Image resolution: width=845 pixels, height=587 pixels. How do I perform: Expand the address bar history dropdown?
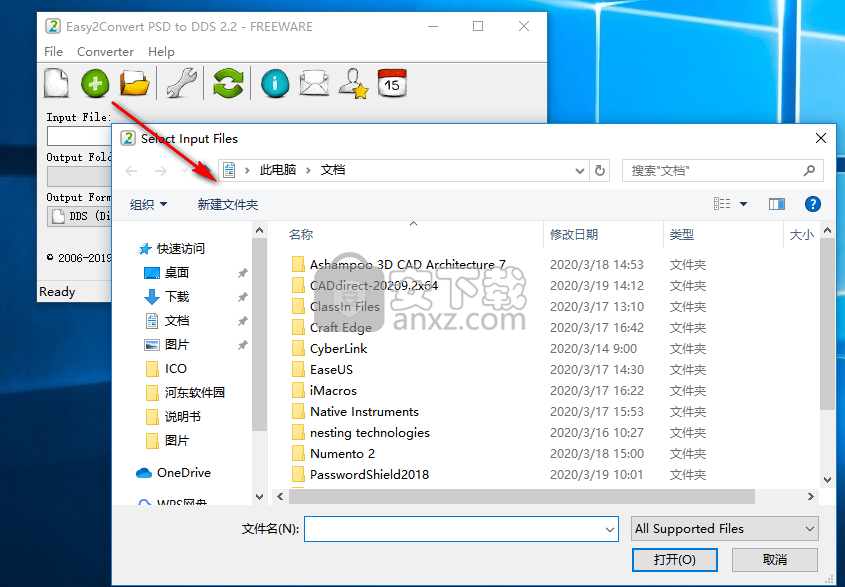pyautogui.click(x=579, y=171)
